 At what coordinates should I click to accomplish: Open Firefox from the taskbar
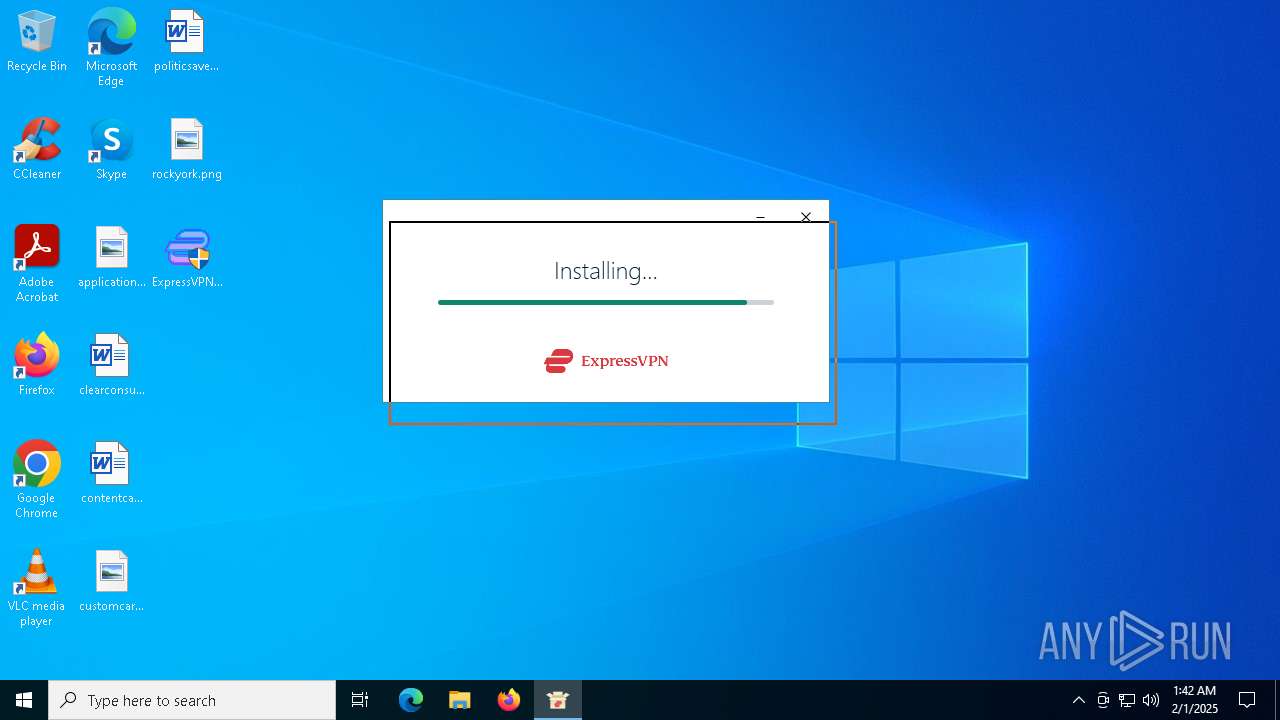coord(509,700)
